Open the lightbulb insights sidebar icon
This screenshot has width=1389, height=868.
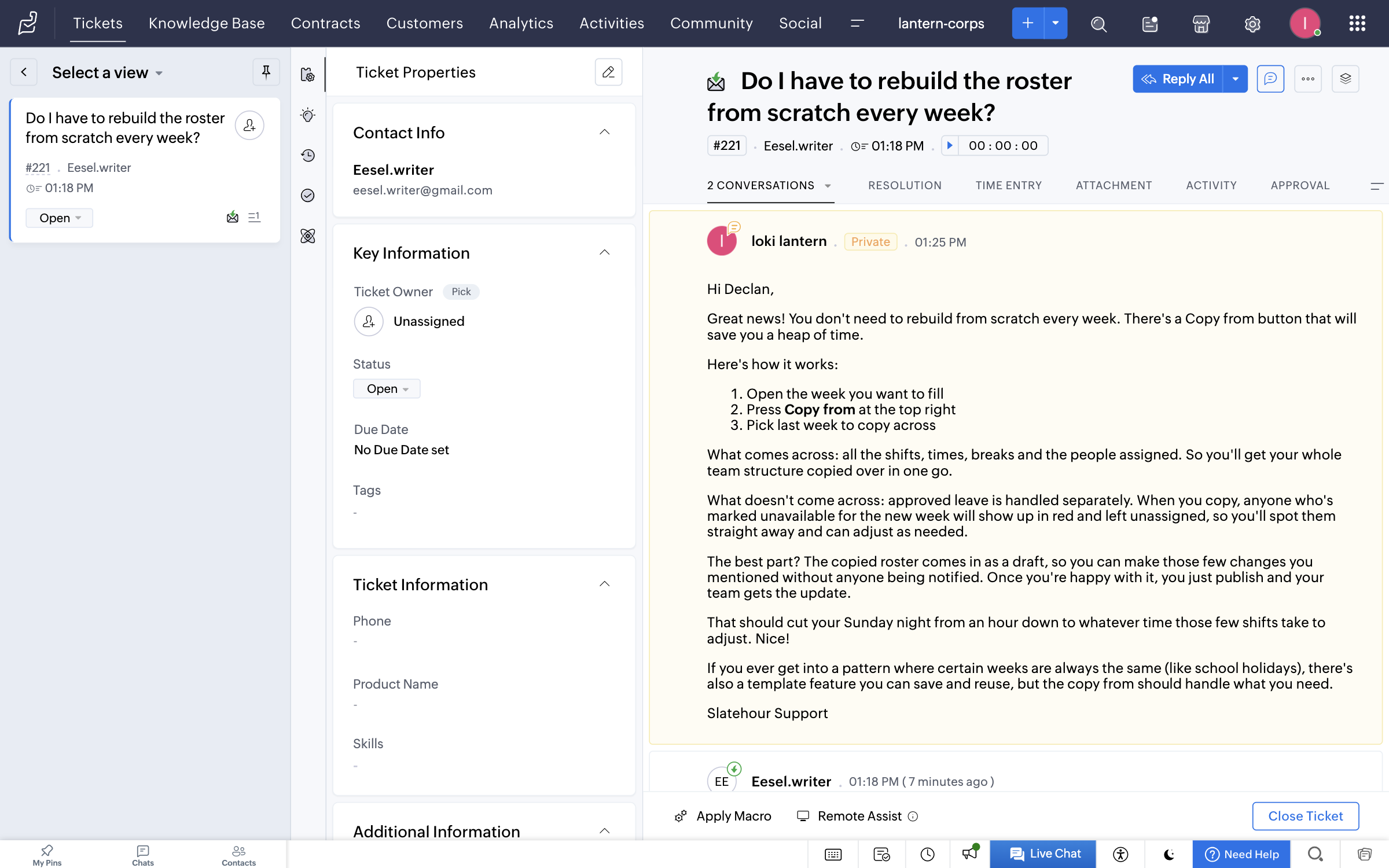(x=308, y=115)
